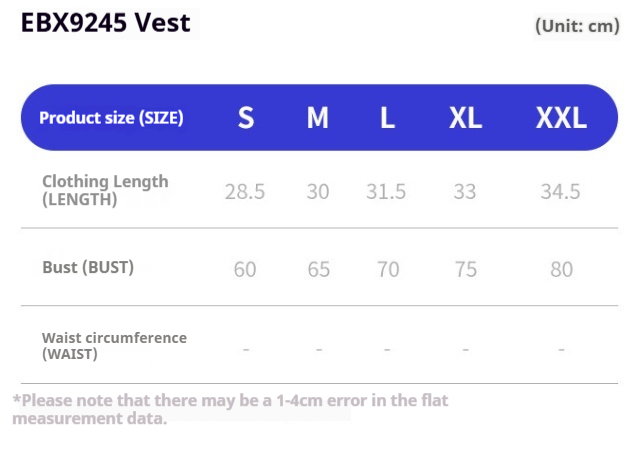Viewport: 633px width, 462px height.
Task: Click the 34.5 length value
Action: coord(561,191)
